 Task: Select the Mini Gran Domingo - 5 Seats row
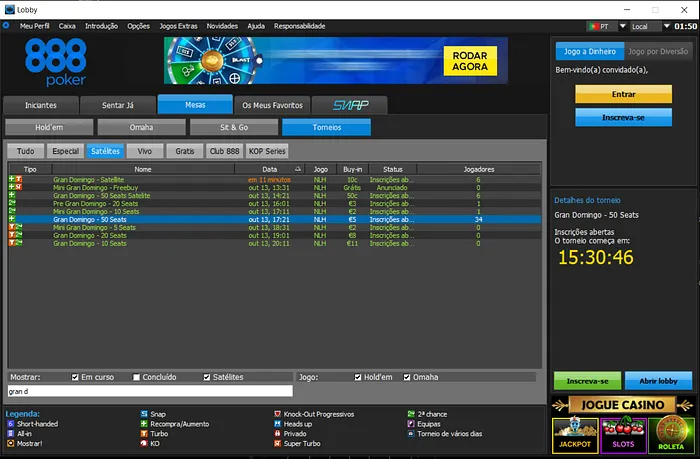click(274, 227)
